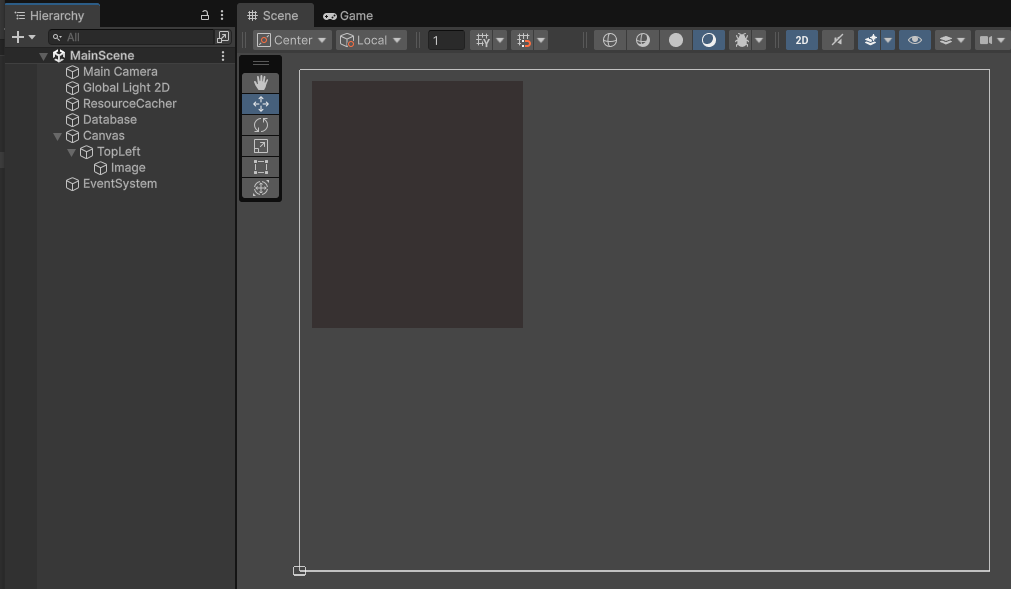
Task: Click the grid snap value input field
Action: pyautogui.click(x=446, y=40)
